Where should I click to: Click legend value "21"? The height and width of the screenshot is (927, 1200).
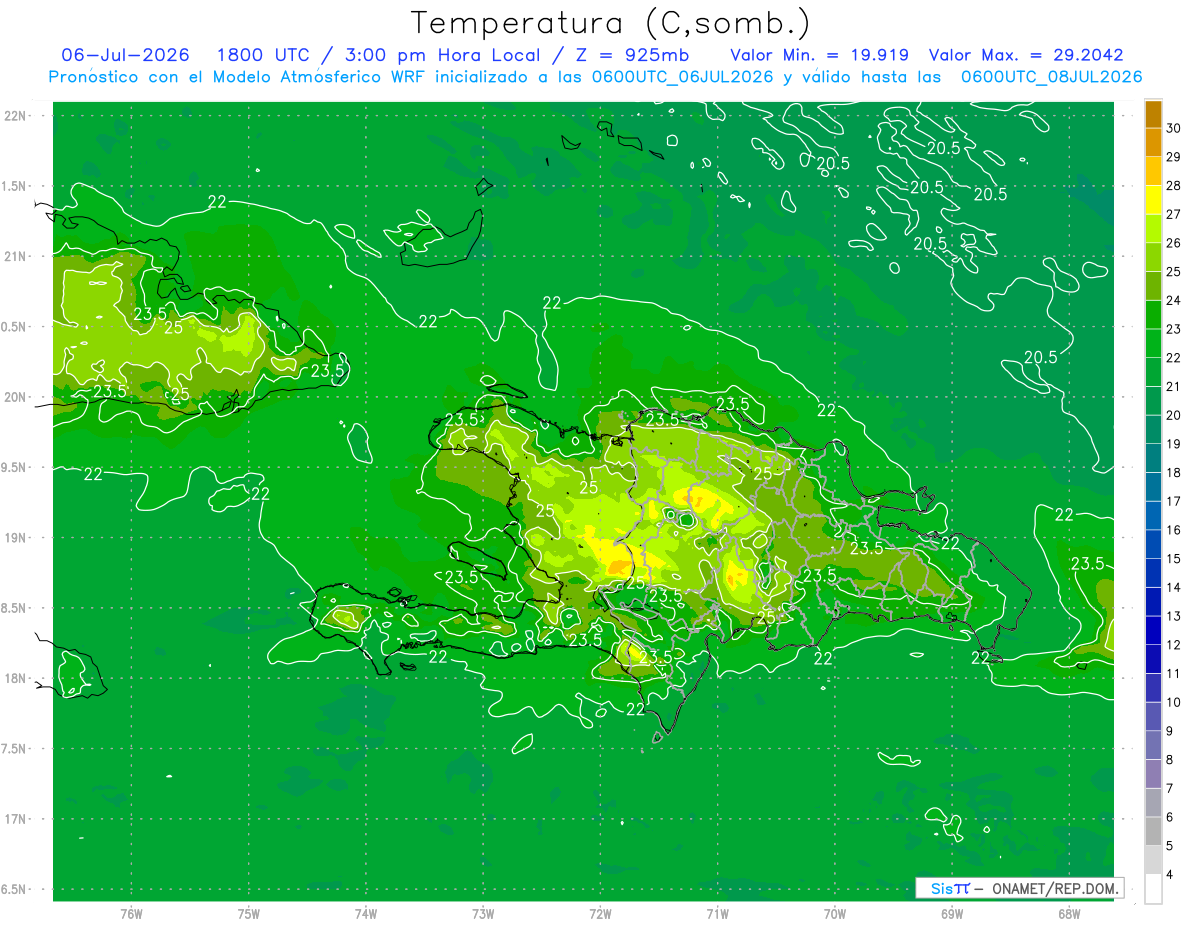(x=1174, y=386)
